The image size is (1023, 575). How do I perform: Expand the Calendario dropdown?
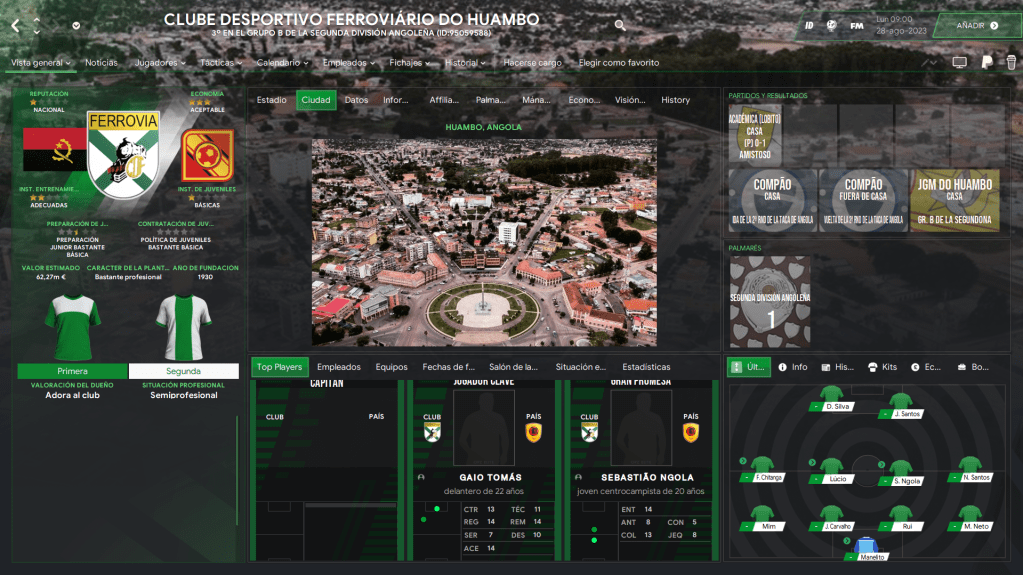tap(282, 63)
